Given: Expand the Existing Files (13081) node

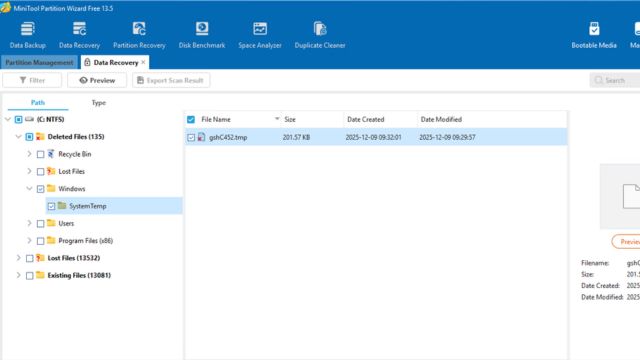Looking at the screenshot, I should (x=18, y=275).
